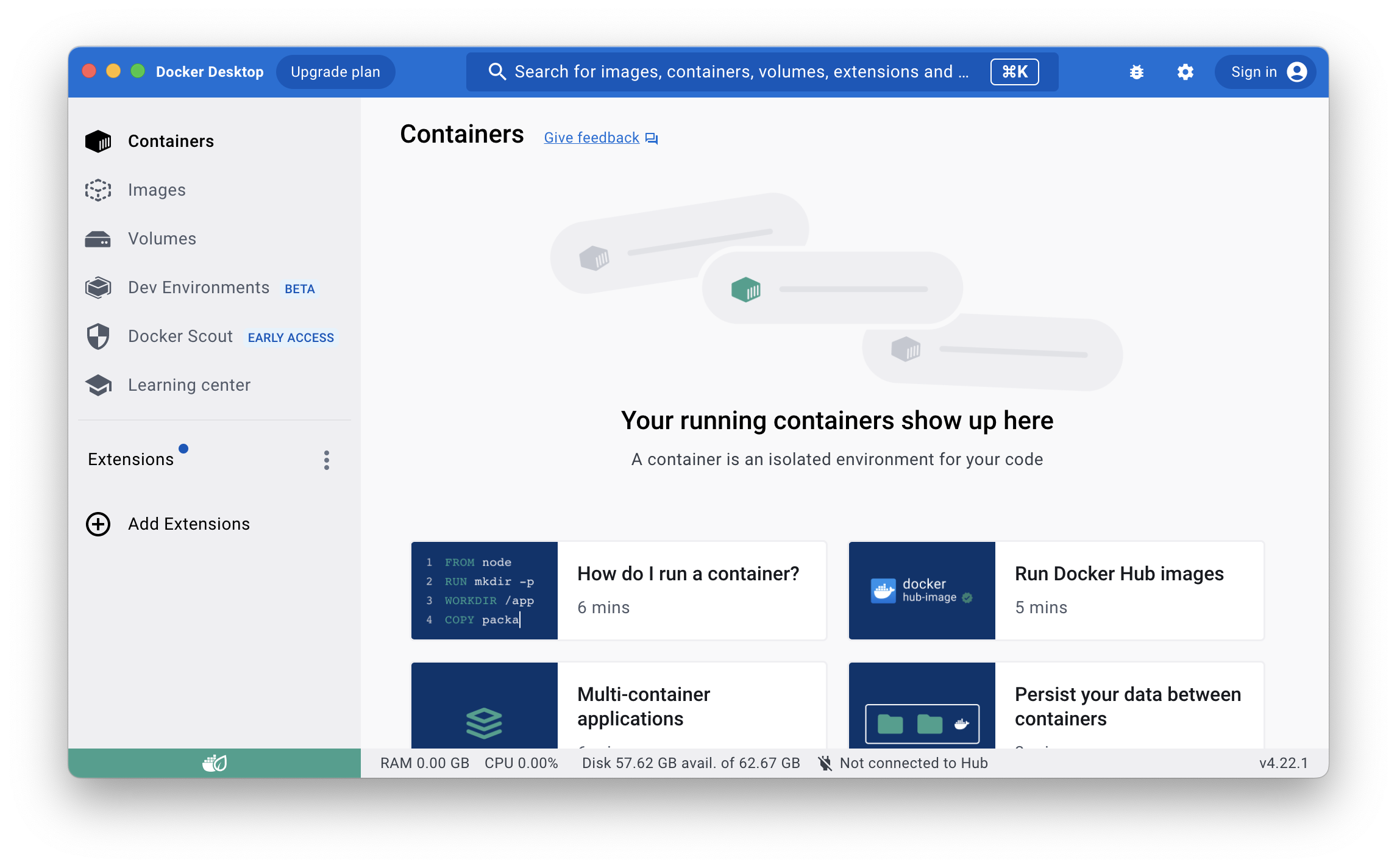Image resolution: width=1397 pixels, height=868 pixels.
Task: Click the 6 mins duration text
Action: (x=603, y=608)
